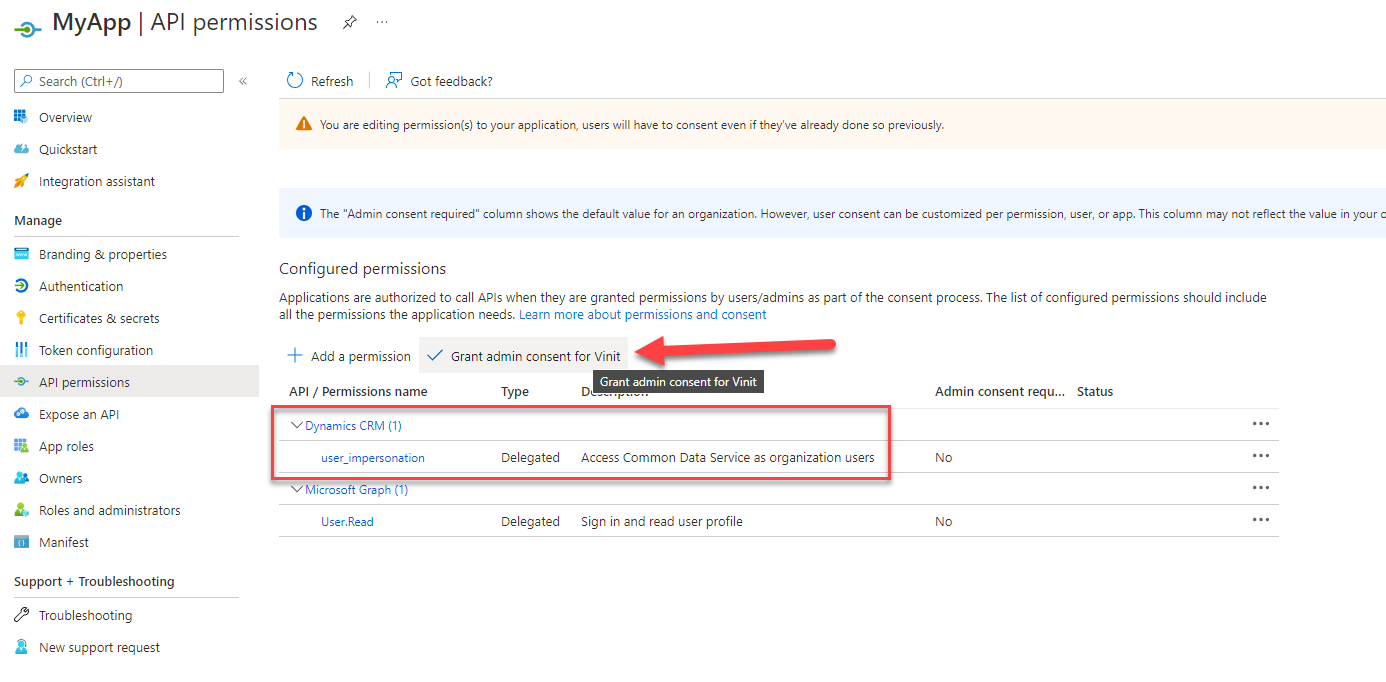This screenshot has height=682, width=1386.
Task: Click the Admin consent required column header
Action: click(1000, 391)
